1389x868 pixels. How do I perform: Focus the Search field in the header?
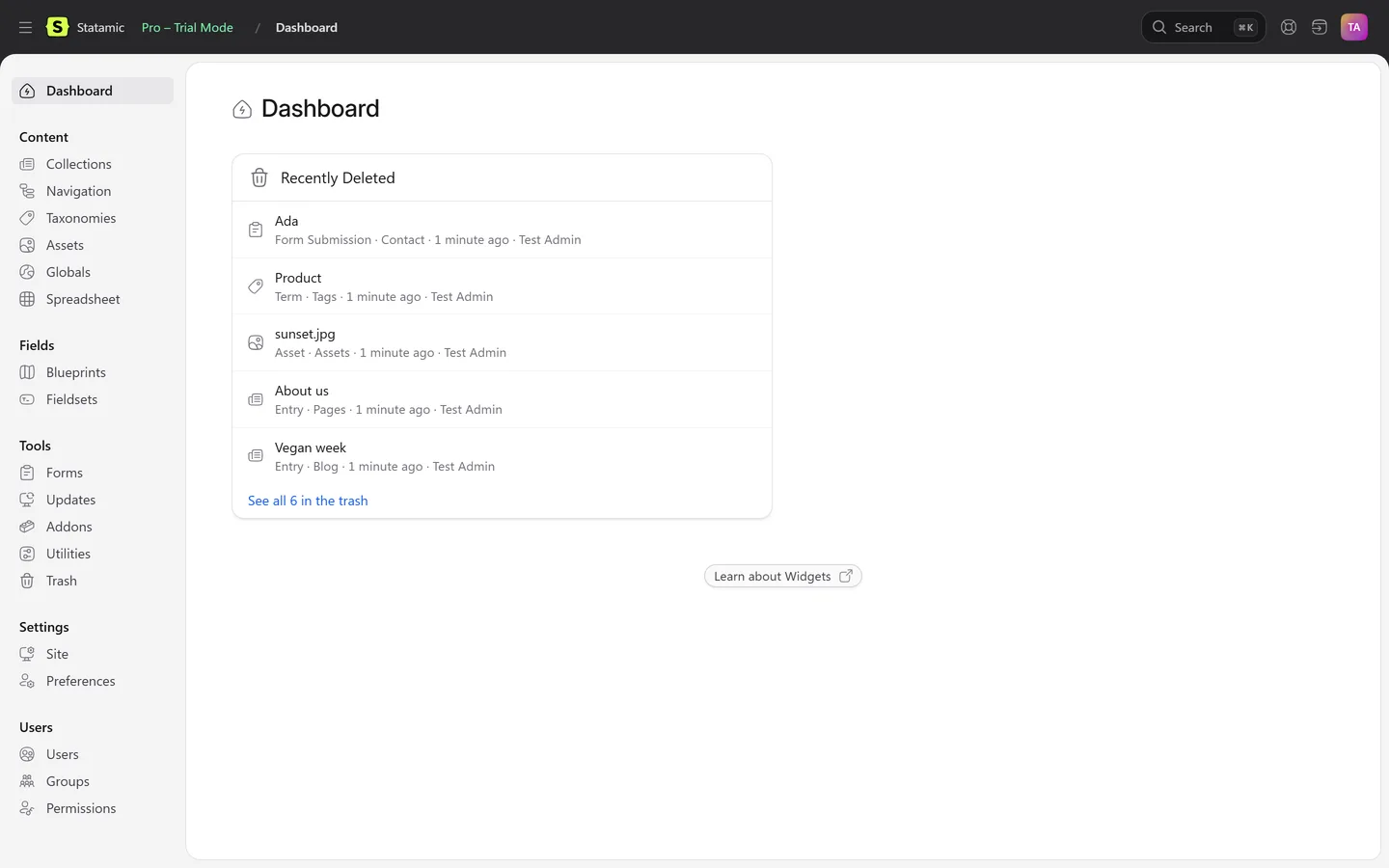click(x=1203, y=27)
